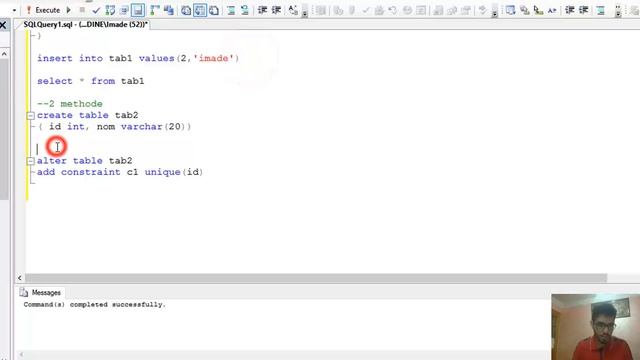
Task: Open the Messages results tab
Action: 40,293
